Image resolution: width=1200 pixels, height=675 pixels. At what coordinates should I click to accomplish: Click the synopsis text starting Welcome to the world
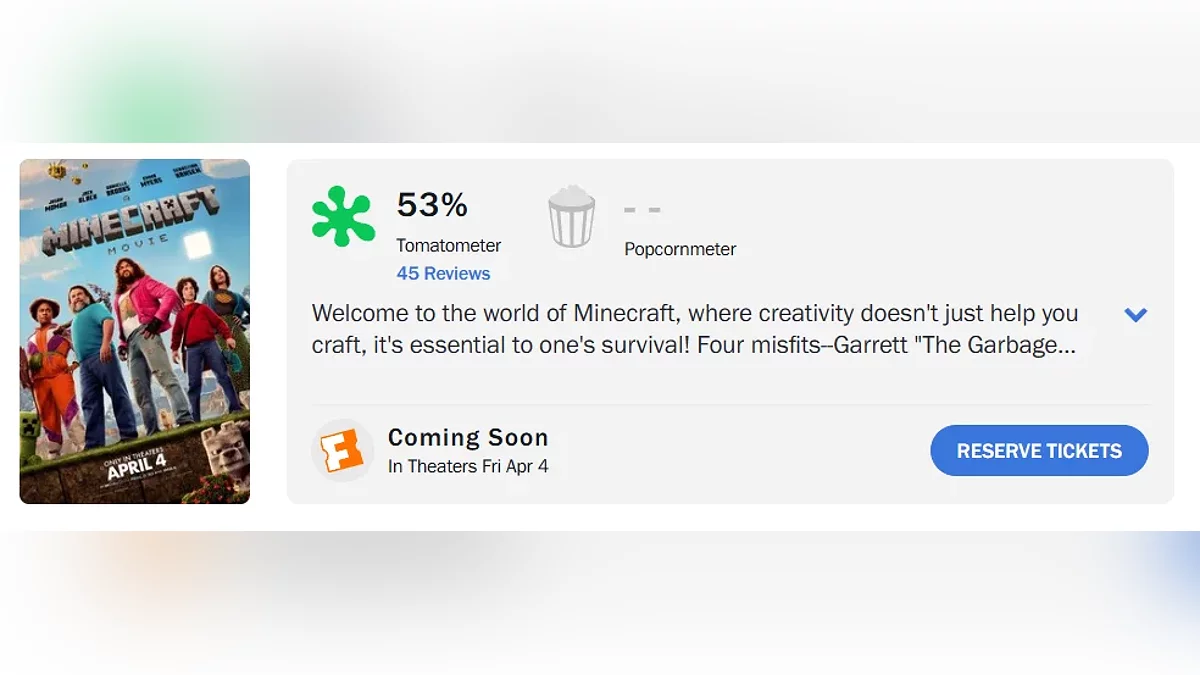(695, 329)
